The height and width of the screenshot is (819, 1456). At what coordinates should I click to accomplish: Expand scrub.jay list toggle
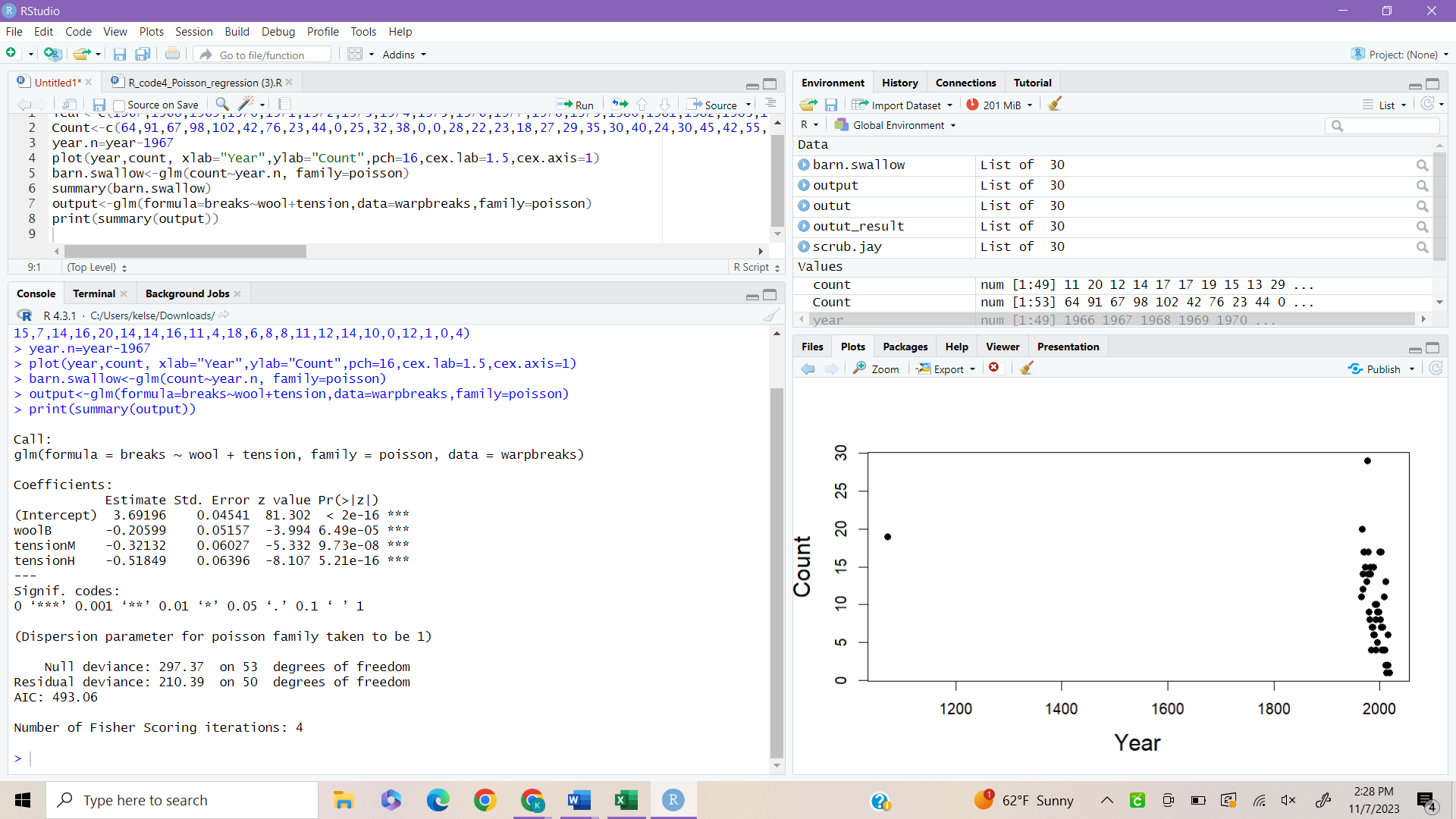804,246
